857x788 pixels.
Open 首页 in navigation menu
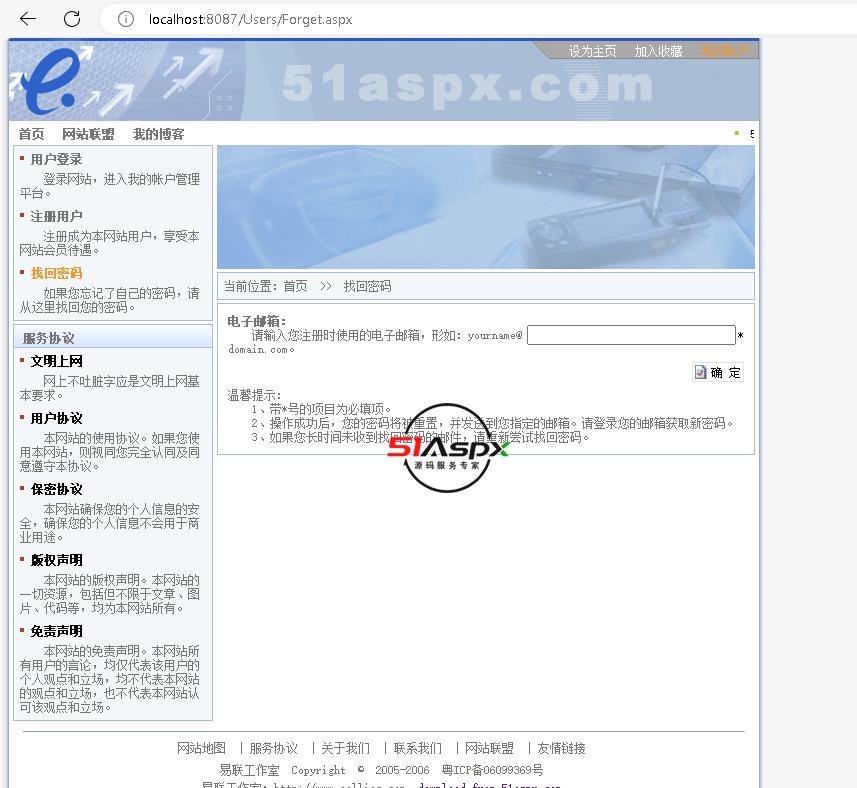click(31, 134)
